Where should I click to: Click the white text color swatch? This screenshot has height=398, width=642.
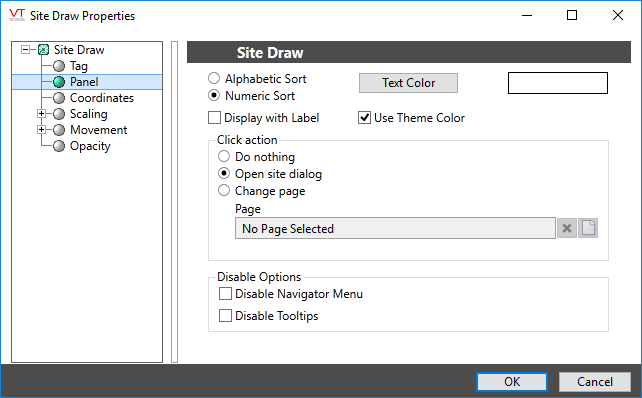(558, 83)
